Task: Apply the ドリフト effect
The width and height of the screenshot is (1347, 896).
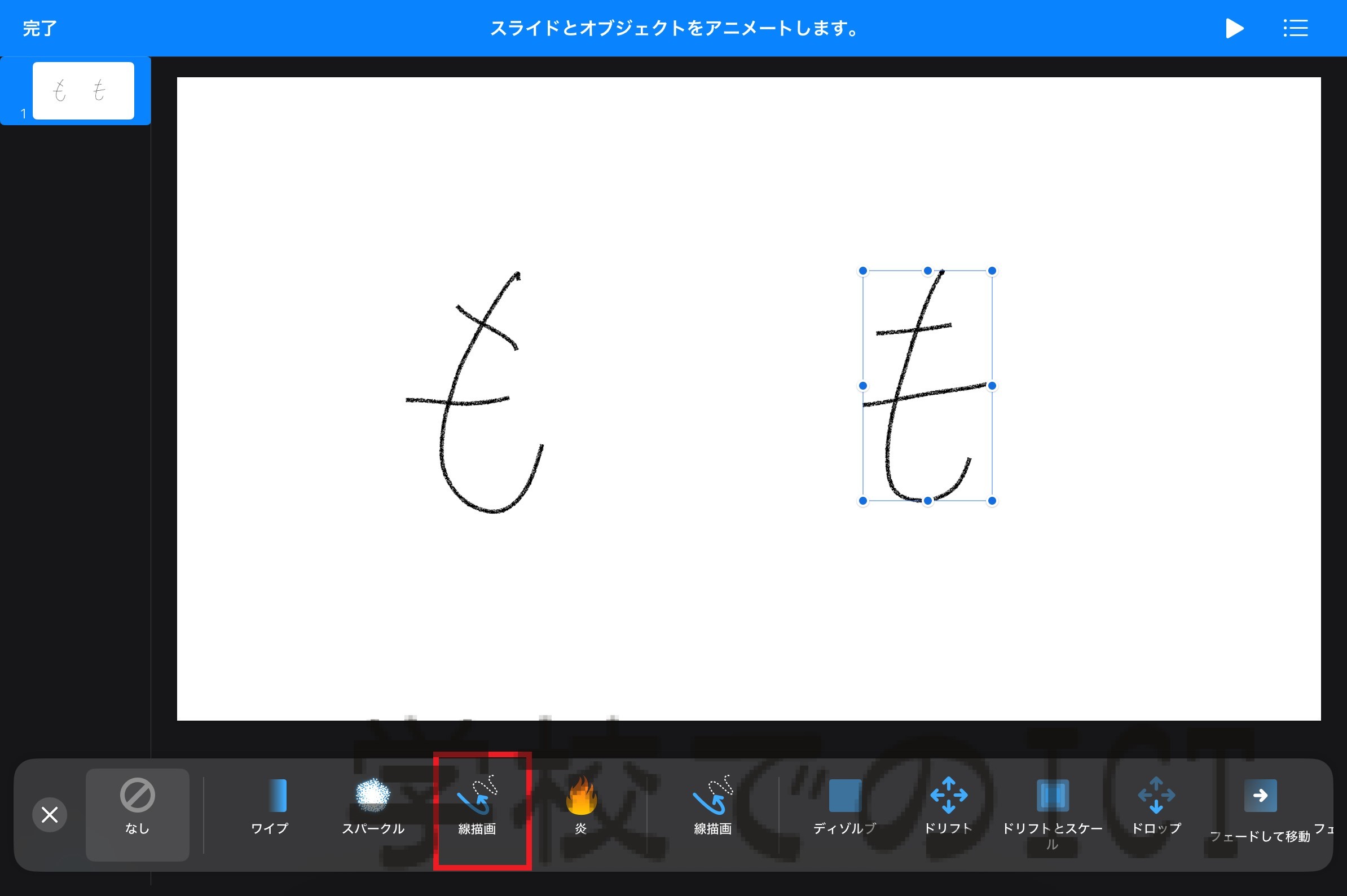Action: [x=949, y=807]
